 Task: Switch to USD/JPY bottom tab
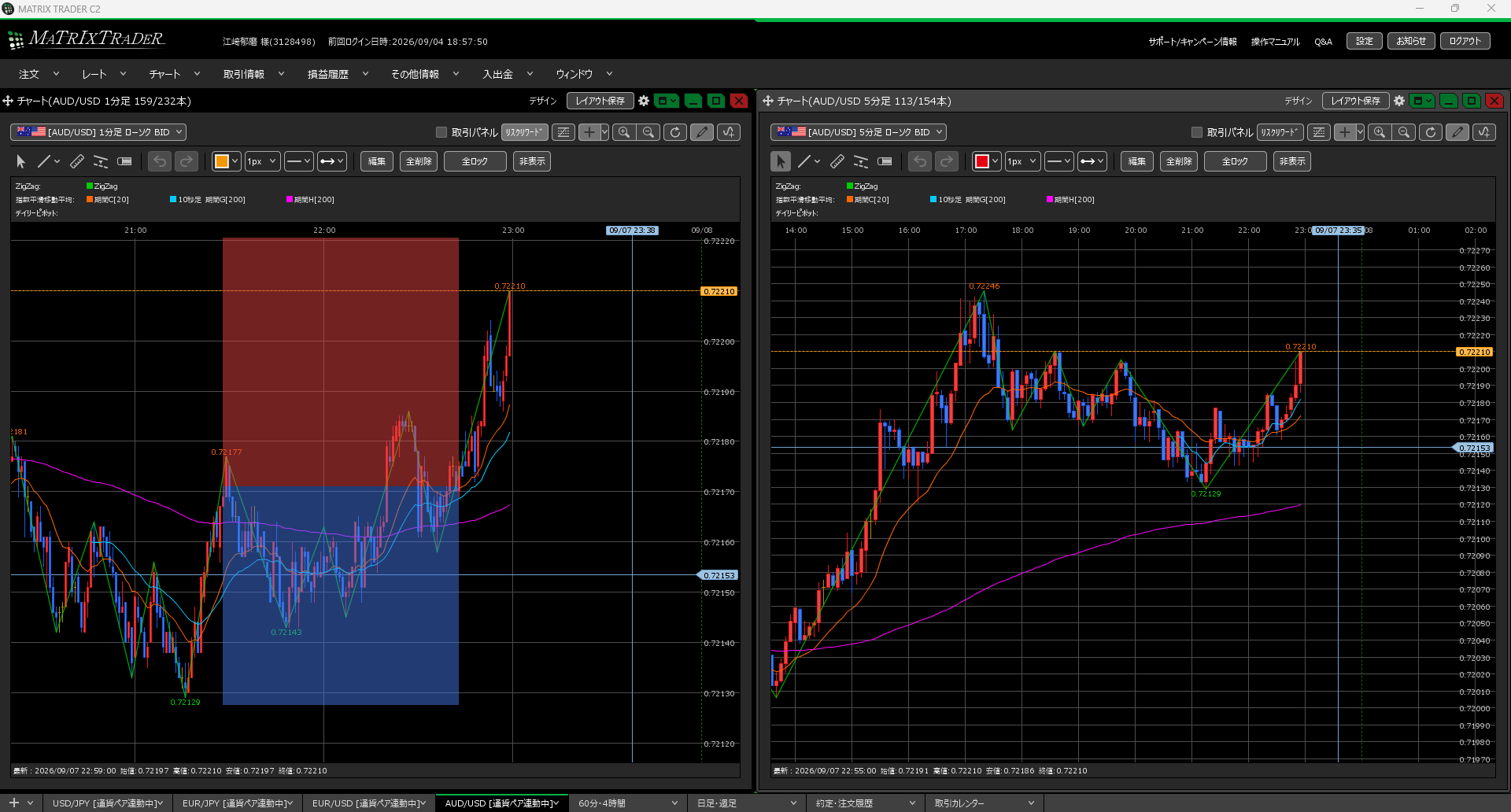tap(108, 803)
